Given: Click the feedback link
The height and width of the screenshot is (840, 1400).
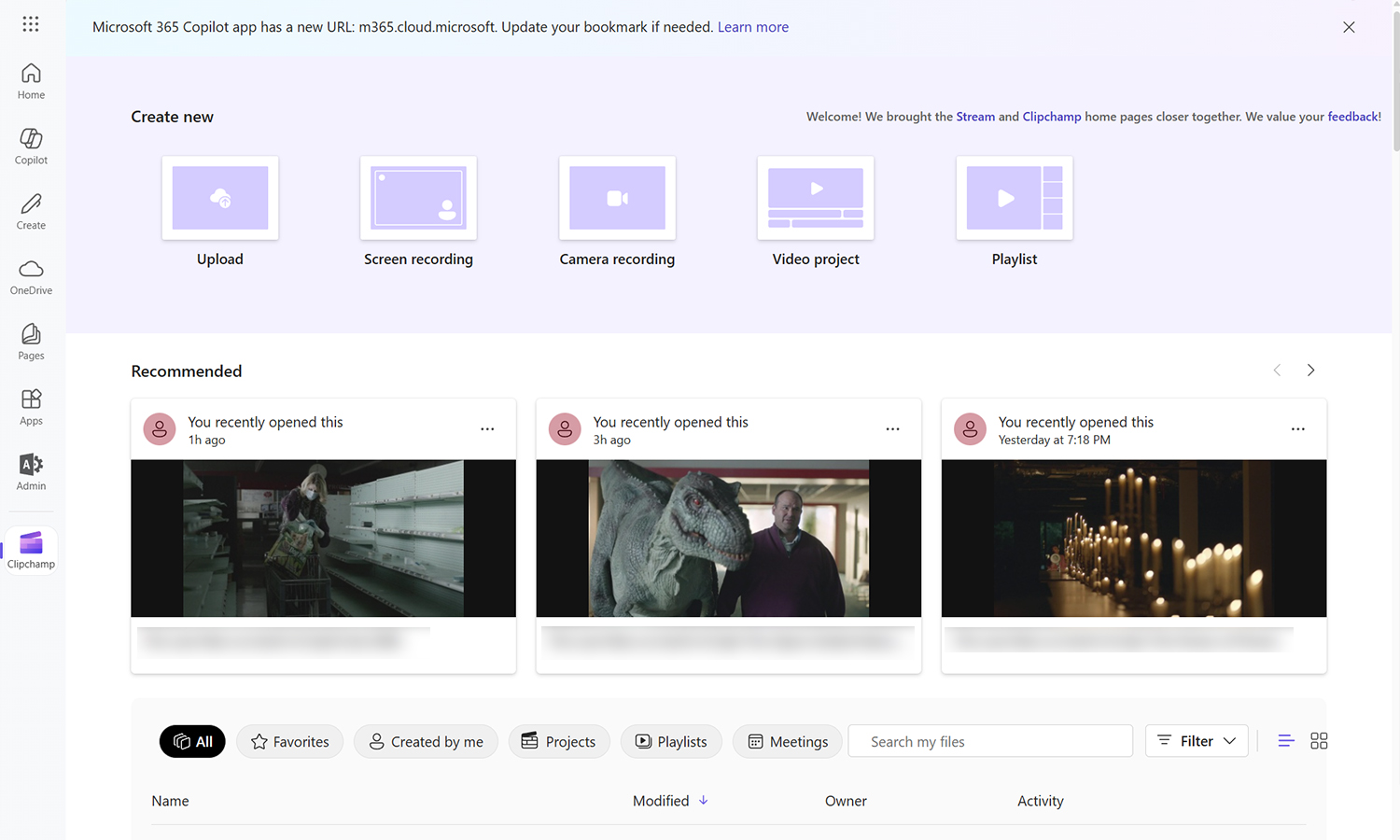Looking at the screenshot, I should 1352,117.
